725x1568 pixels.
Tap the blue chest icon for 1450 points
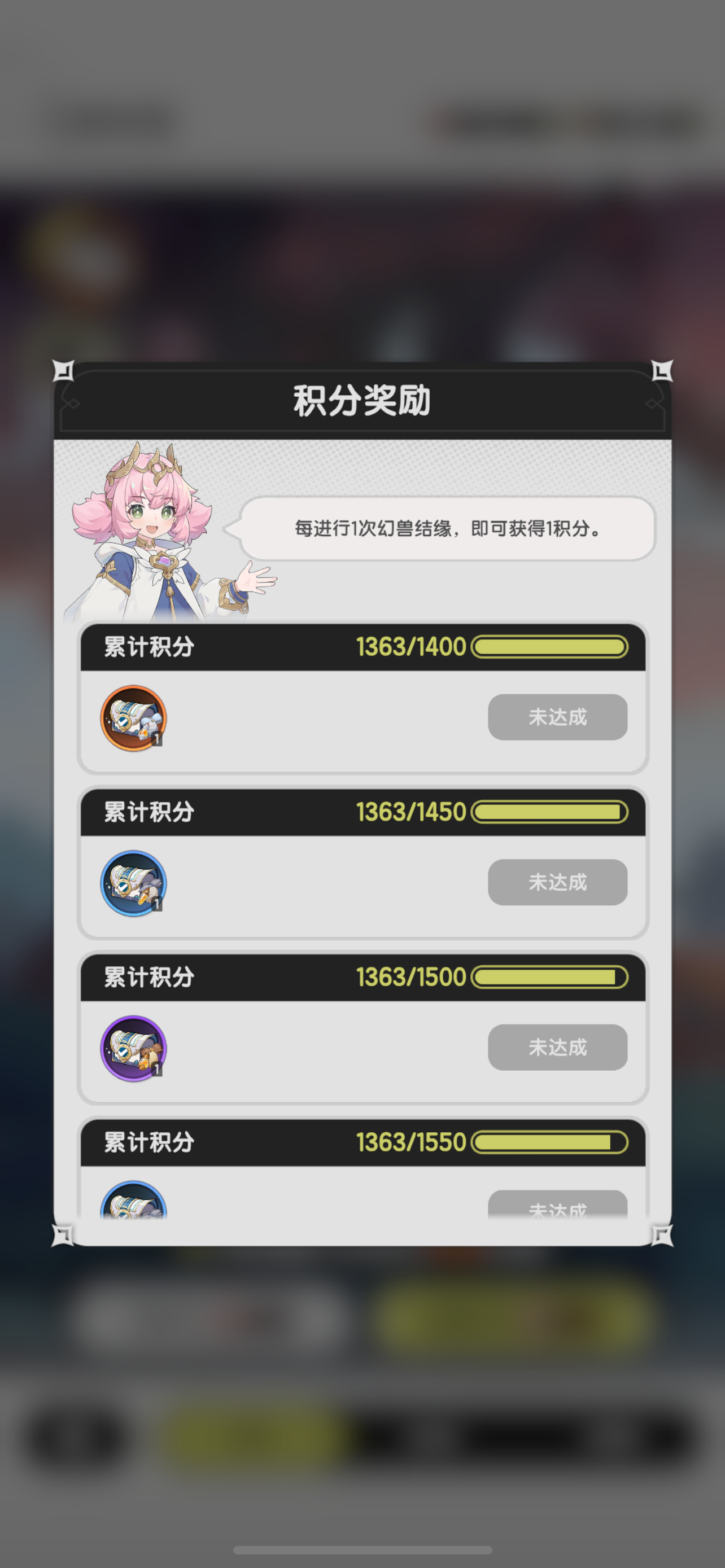133,883
